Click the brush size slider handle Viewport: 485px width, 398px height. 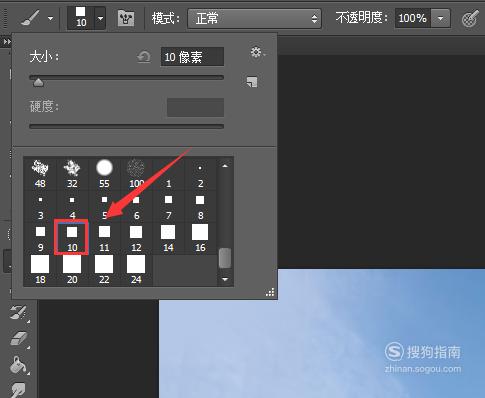point(38,82)
